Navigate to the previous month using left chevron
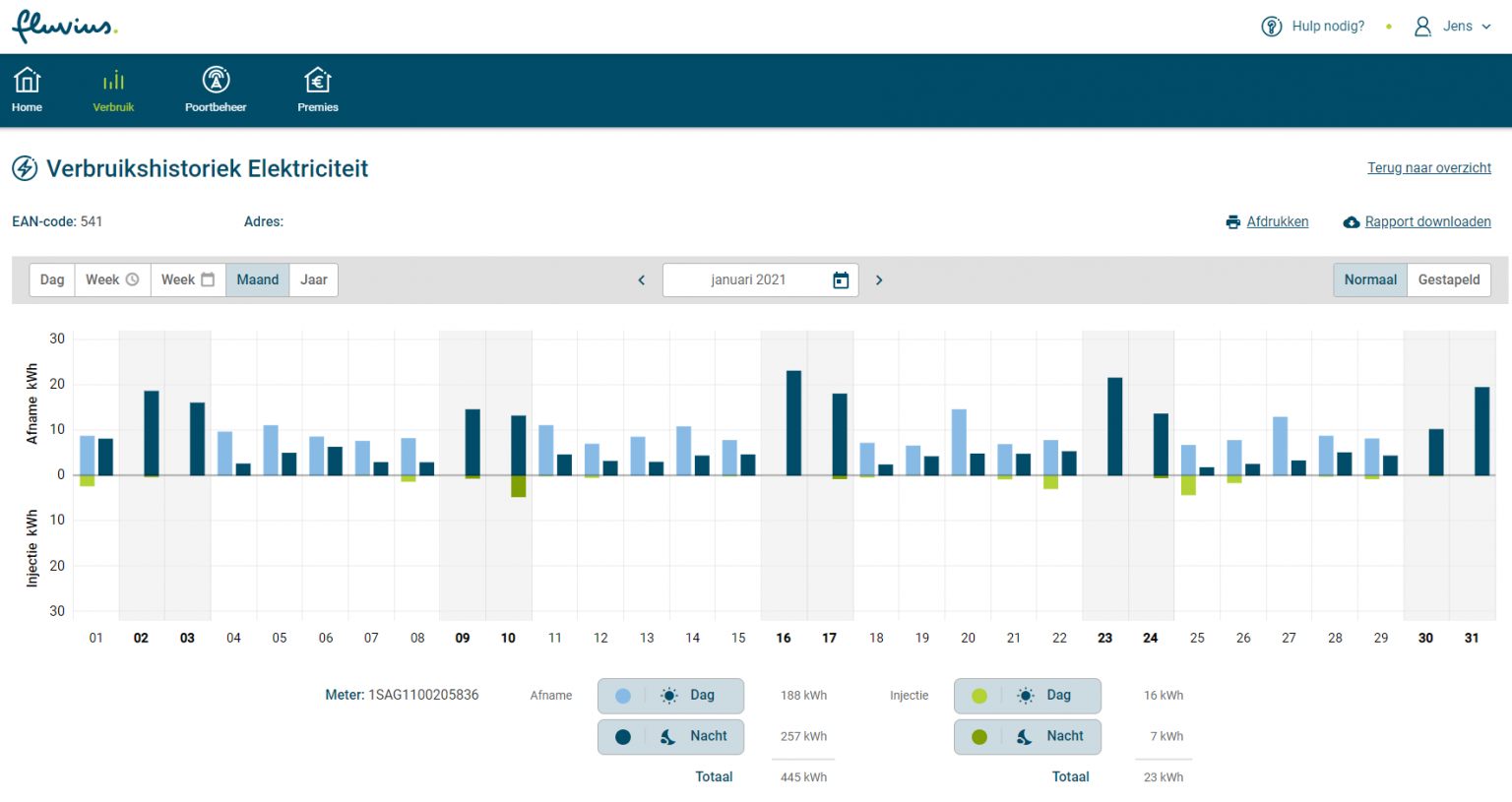Viewport: 1512px width, 802px height. pyautogui.click(x=641, y=279)
